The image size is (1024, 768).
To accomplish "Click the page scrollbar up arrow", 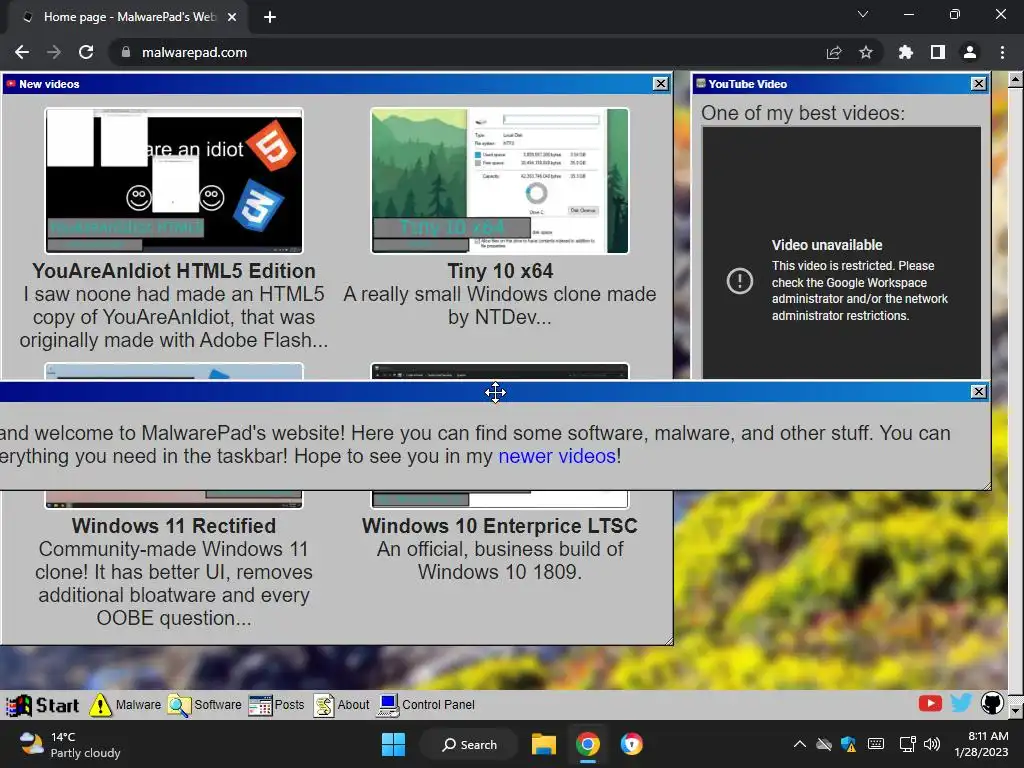I will [x=1016, y=80].
